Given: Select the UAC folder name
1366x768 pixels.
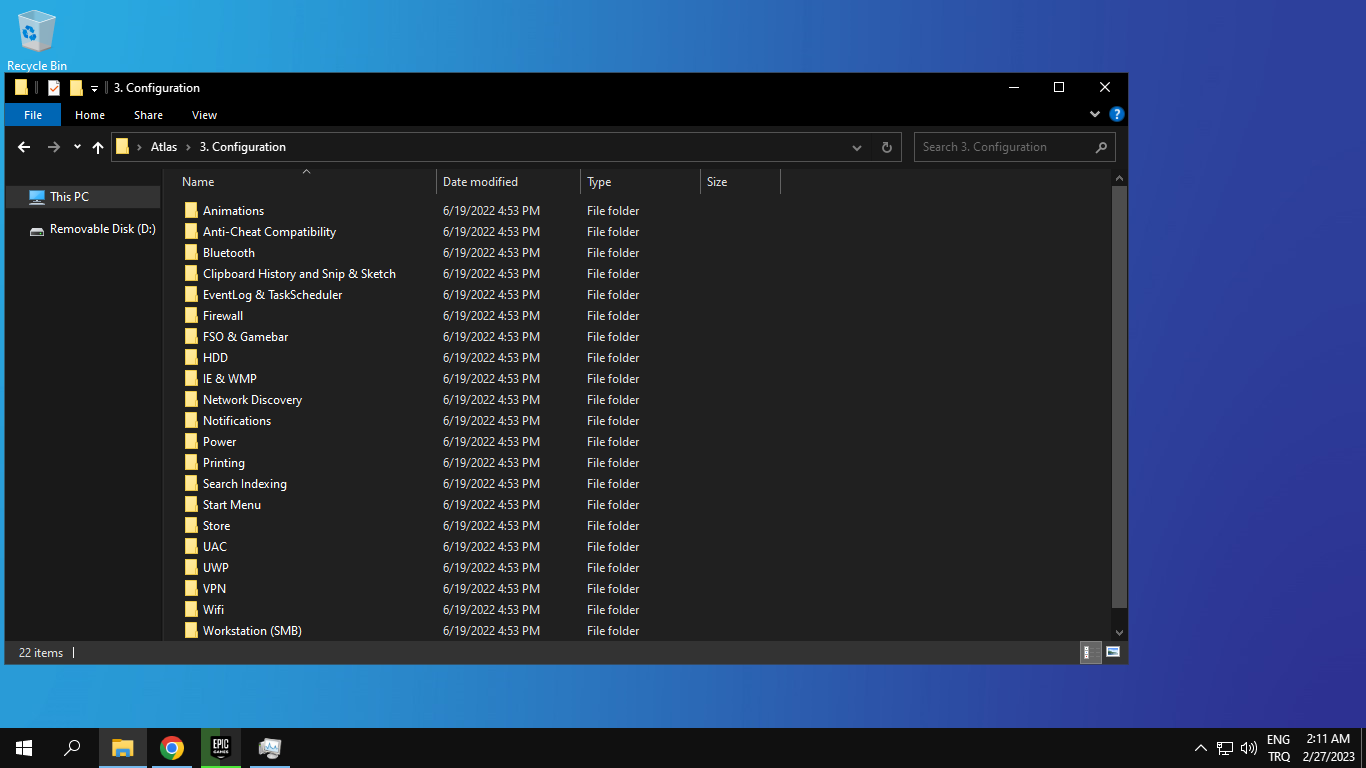Looking at the screenshot, I should 215,547.
